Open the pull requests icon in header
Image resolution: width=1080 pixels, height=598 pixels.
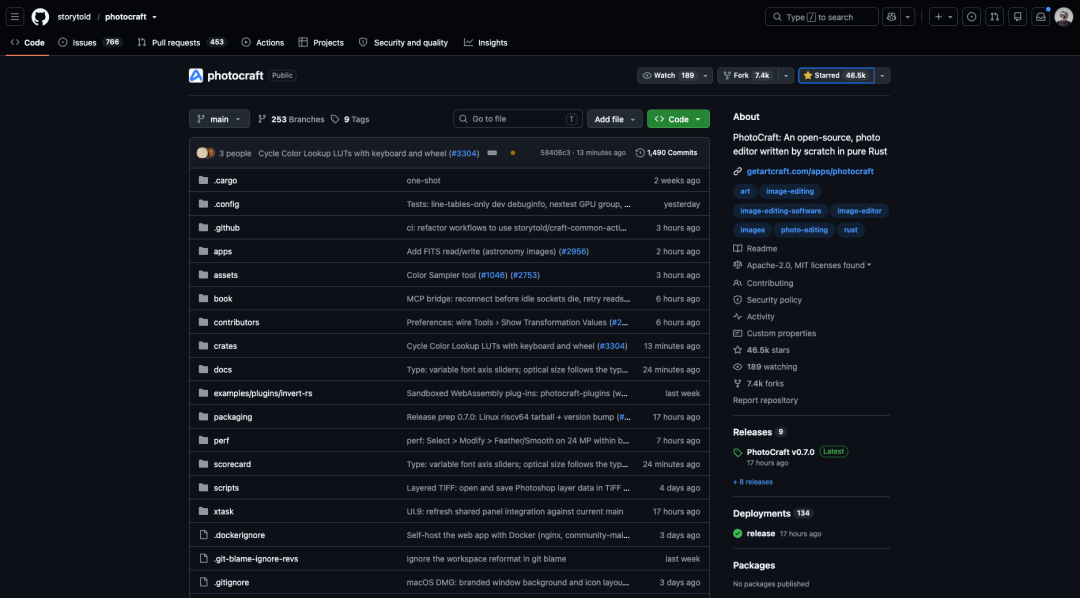tap(994, 17)
